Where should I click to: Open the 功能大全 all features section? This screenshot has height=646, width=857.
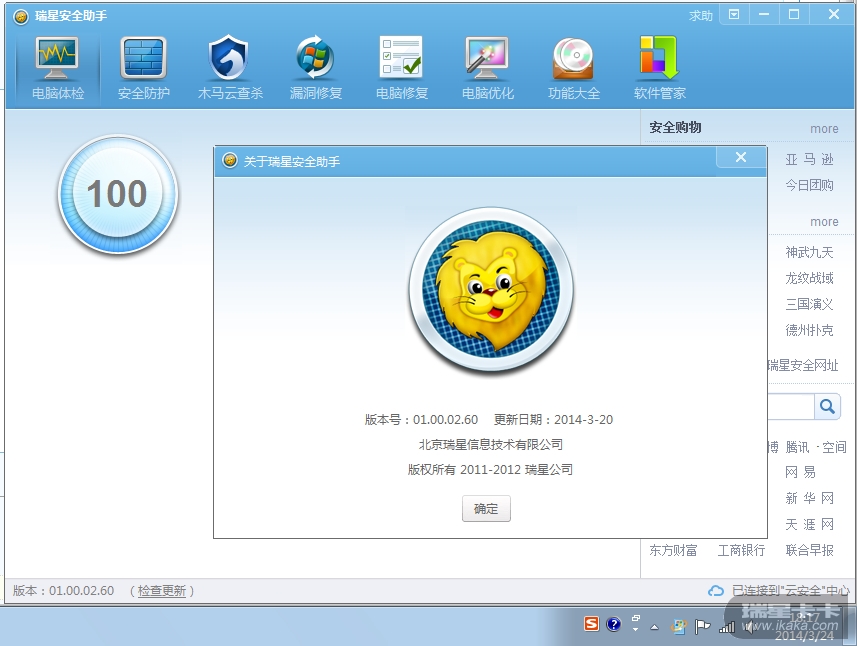573,69
